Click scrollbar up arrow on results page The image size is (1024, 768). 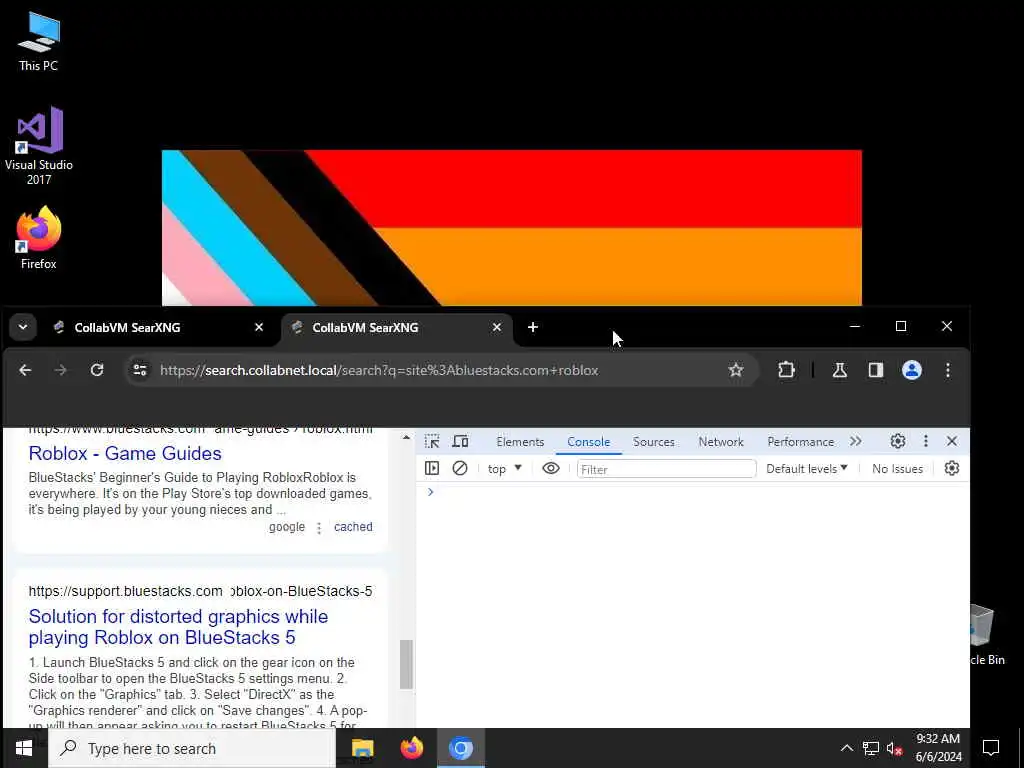tap(406, 438)
